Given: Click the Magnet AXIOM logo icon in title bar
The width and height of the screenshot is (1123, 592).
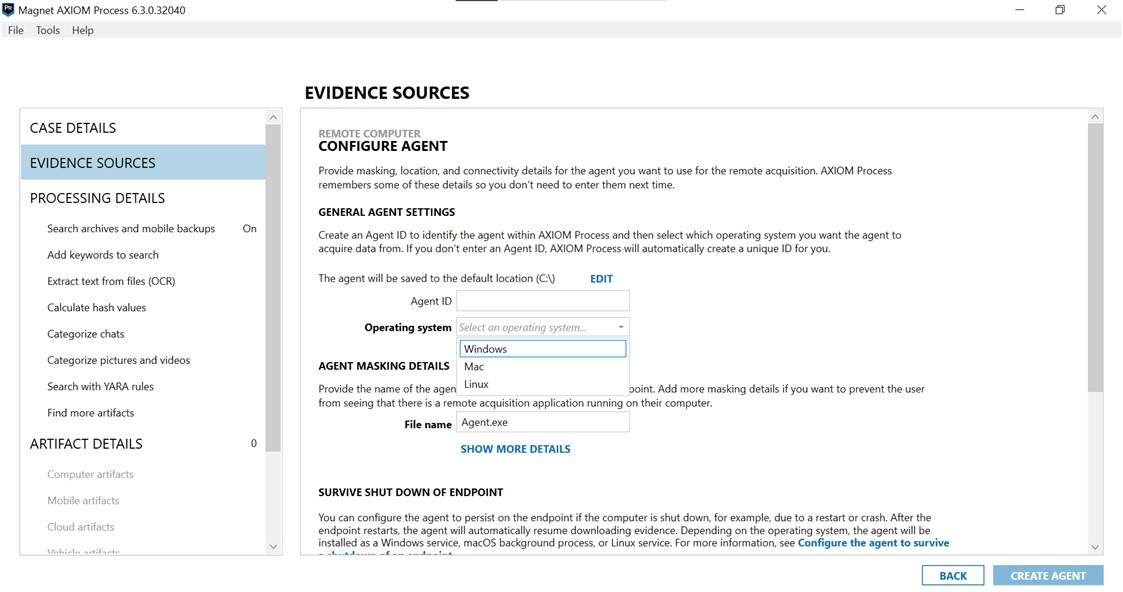Looking at the screenshot, I should pyautogui.click(x=10, y=9).
